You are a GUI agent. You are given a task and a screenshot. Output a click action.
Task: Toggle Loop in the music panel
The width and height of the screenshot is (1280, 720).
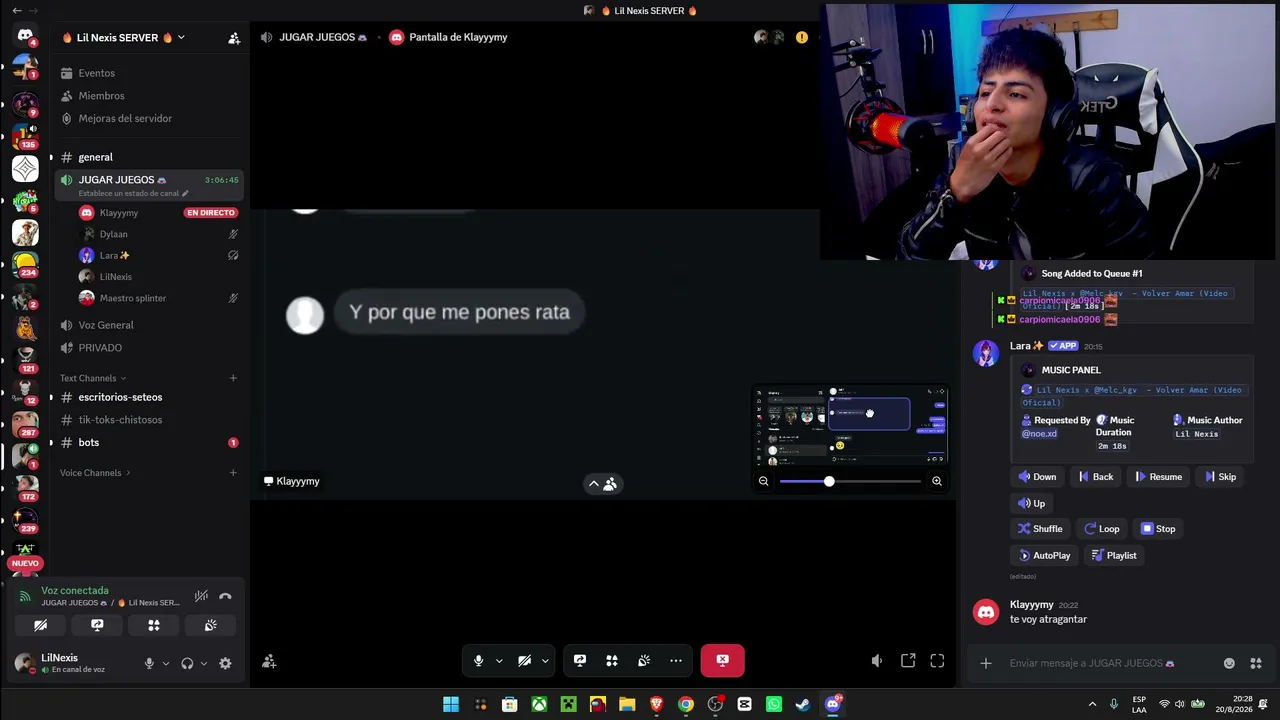pyautogui.click(x=1102, y=529)
